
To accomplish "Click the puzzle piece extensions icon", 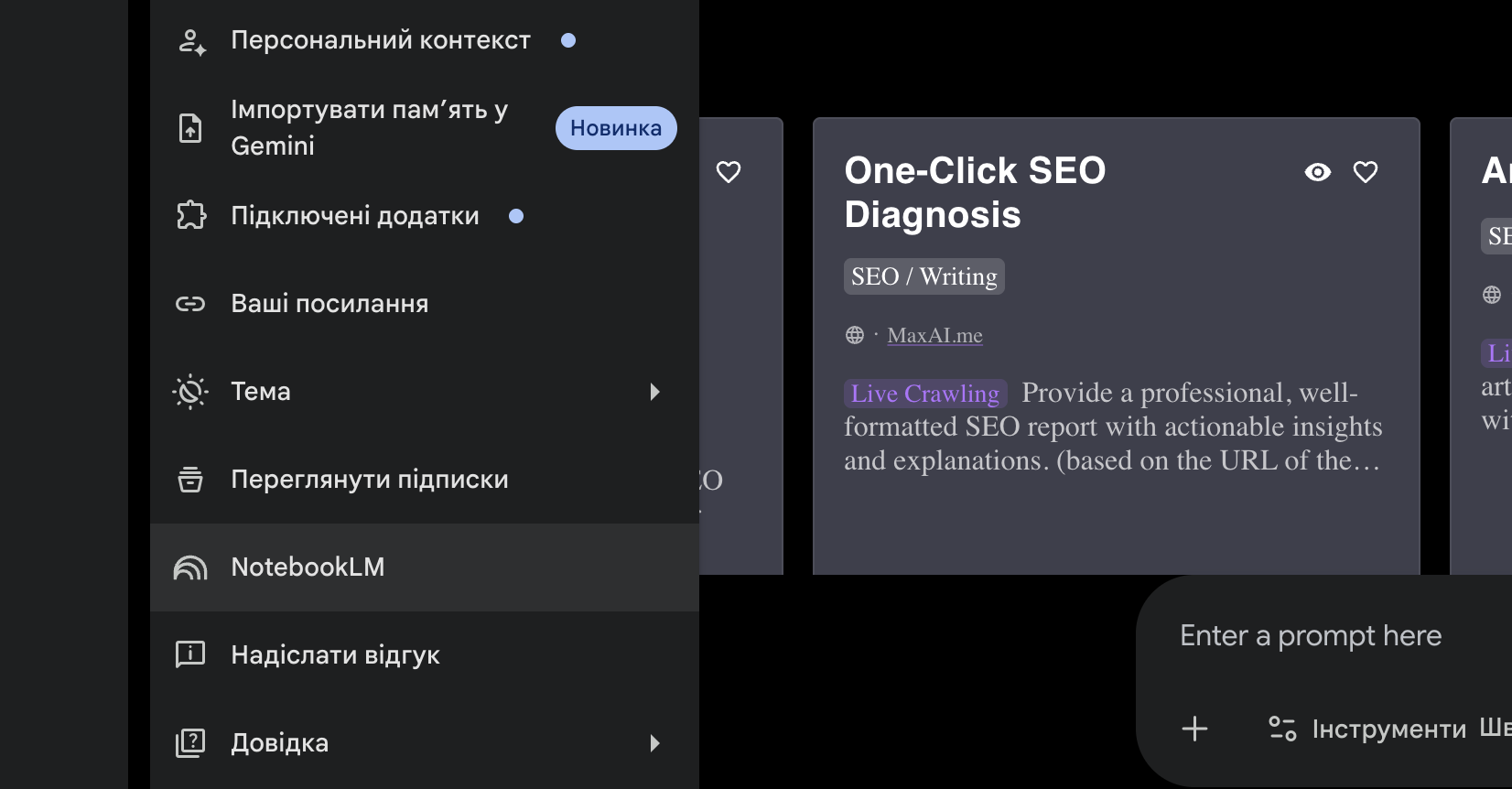I will pyautogui.click(x=190, y=216).
